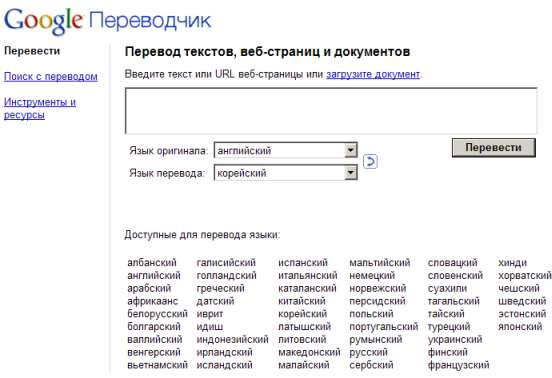Viewport: 552px width, 378px height.
Task: Click турецкий in the language list
Action: click(449, 327)
